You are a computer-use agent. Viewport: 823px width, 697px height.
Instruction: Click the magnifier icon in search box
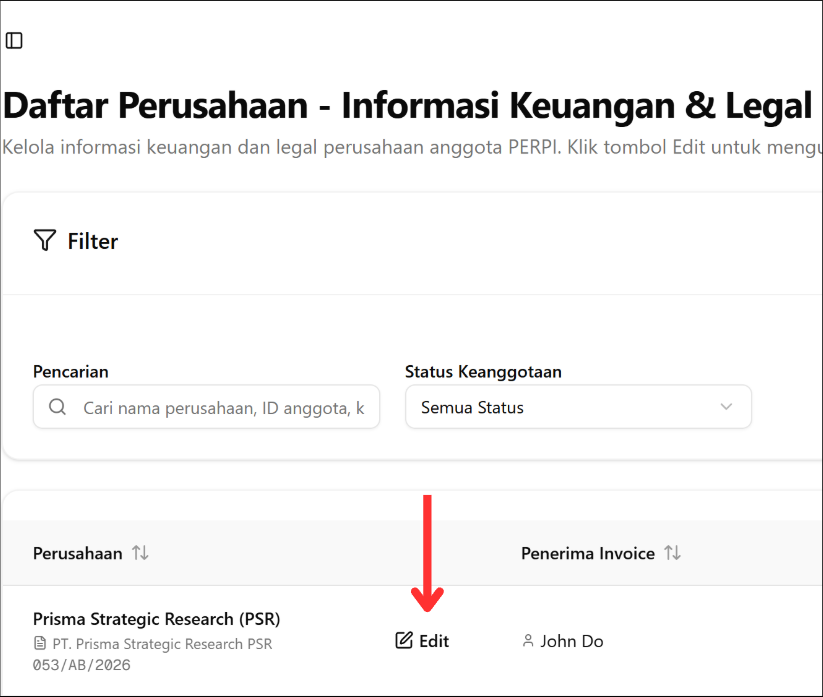point(57,407)
